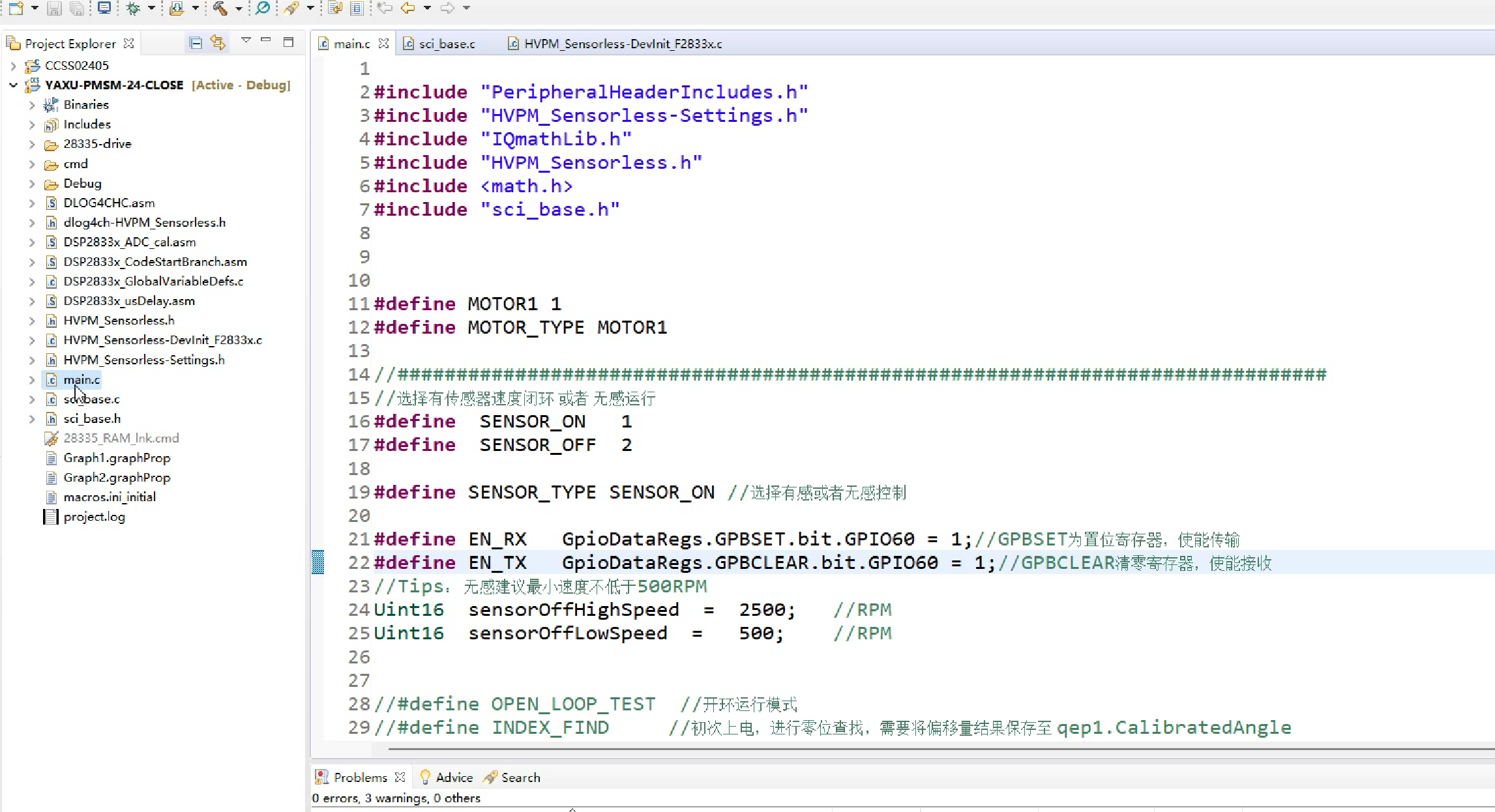Collapse the YAXU-PMSM-24-CLOSE project node
This screenshot has width=1495, height=812.
13,85
